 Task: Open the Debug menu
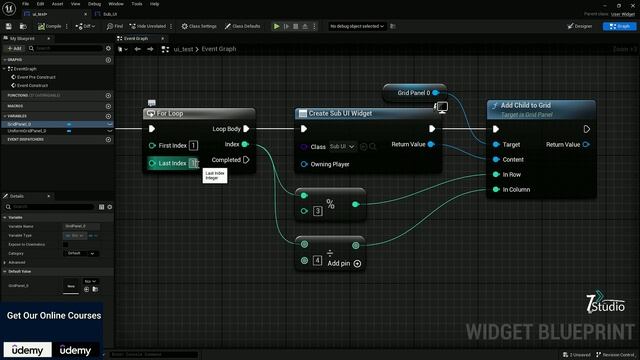tap(94, 4)
